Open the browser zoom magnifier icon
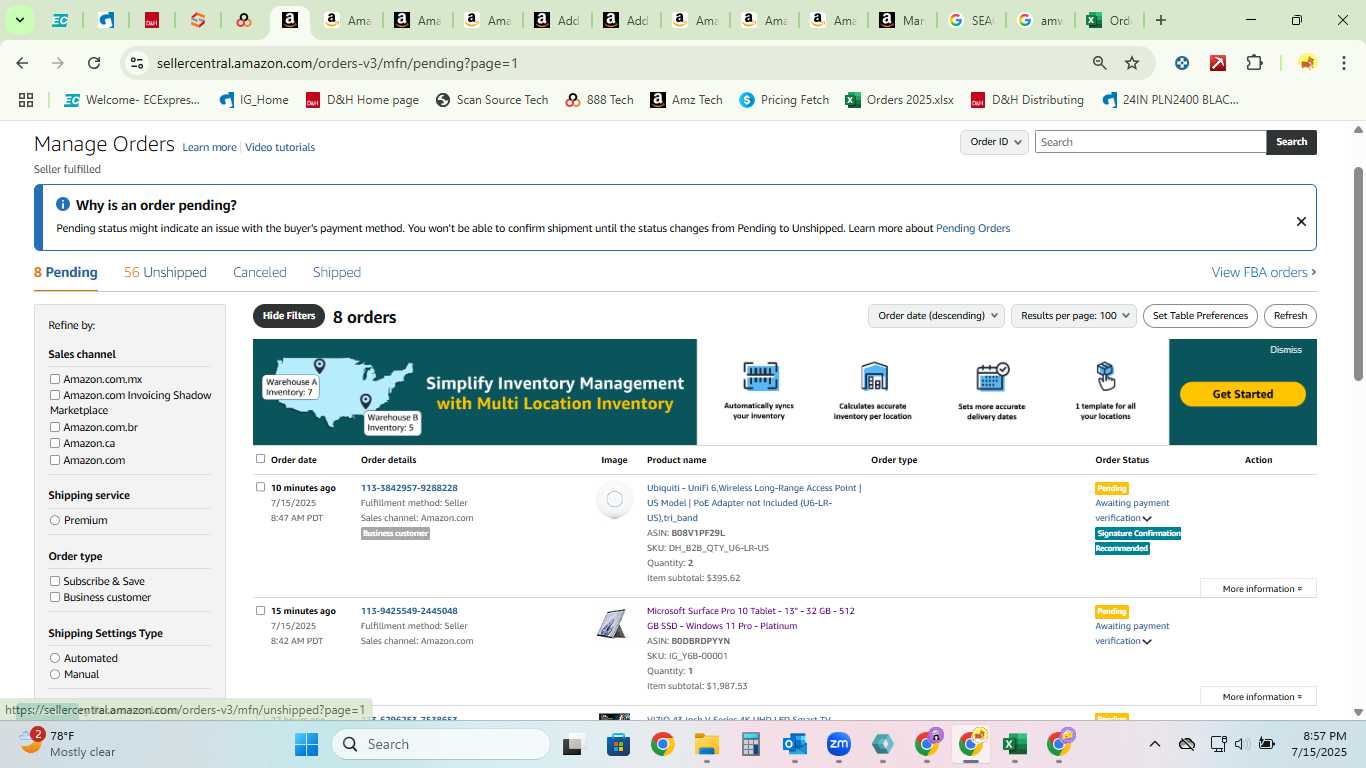 pos(1099,63)
